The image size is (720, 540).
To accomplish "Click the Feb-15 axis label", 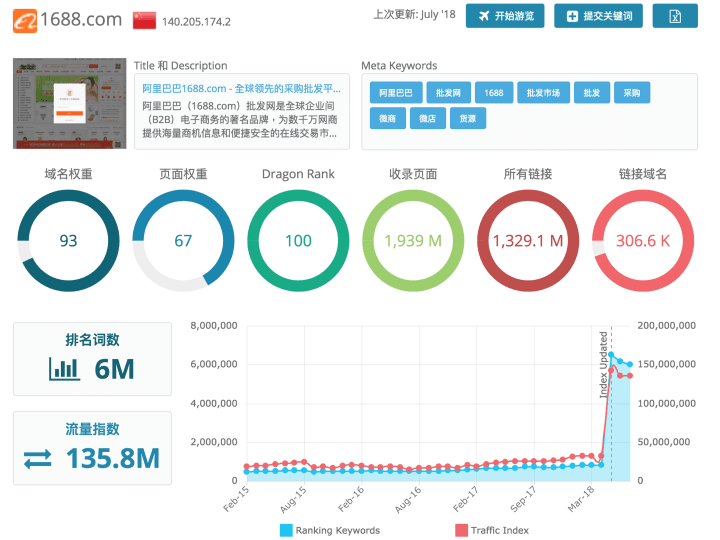I will tap(236, 499).
